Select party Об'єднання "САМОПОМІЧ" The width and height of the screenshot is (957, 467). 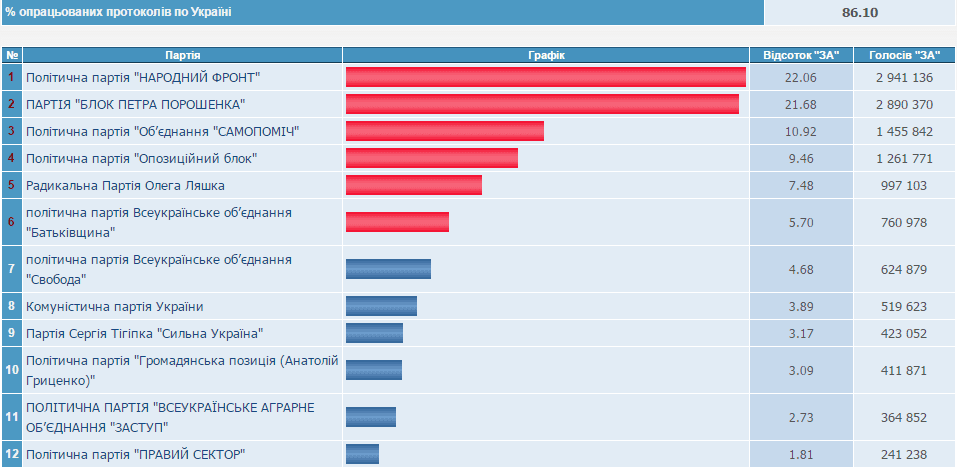click(x=162, y=131)
